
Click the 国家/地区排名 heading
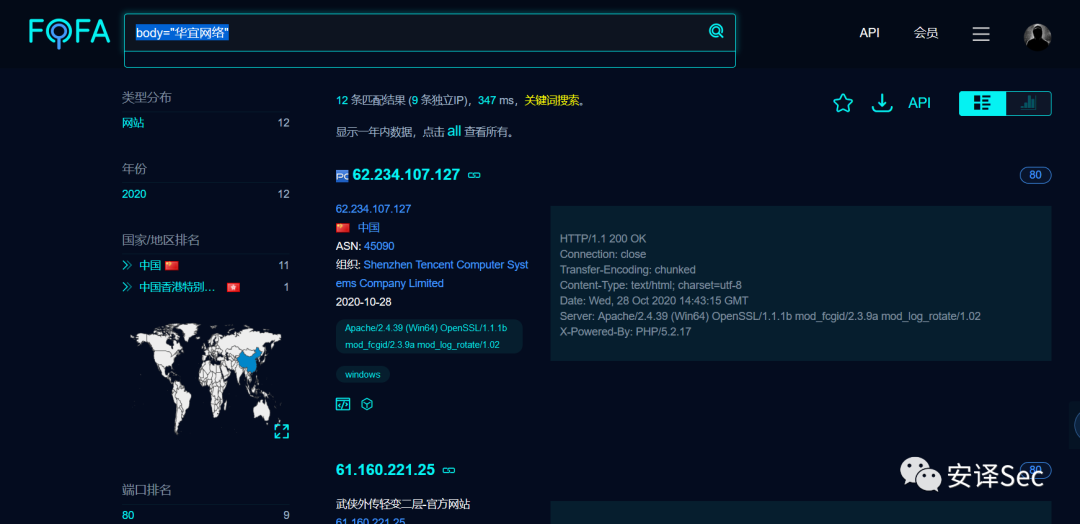[161, 240]
